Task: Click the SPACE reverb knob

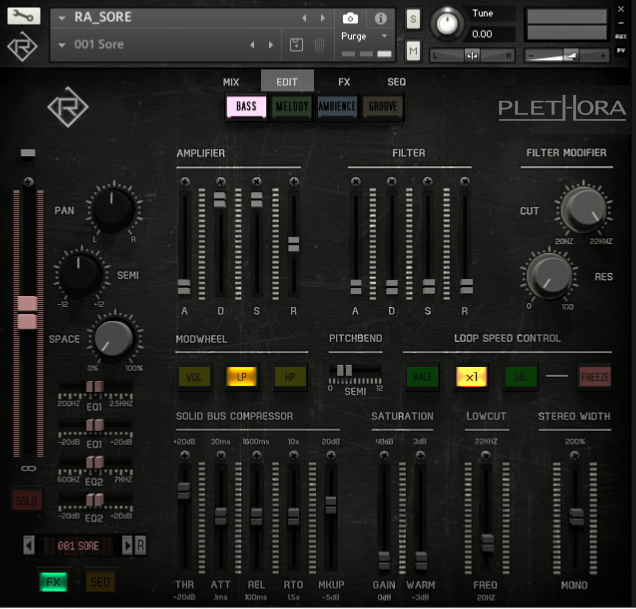Action: point(114,338)
